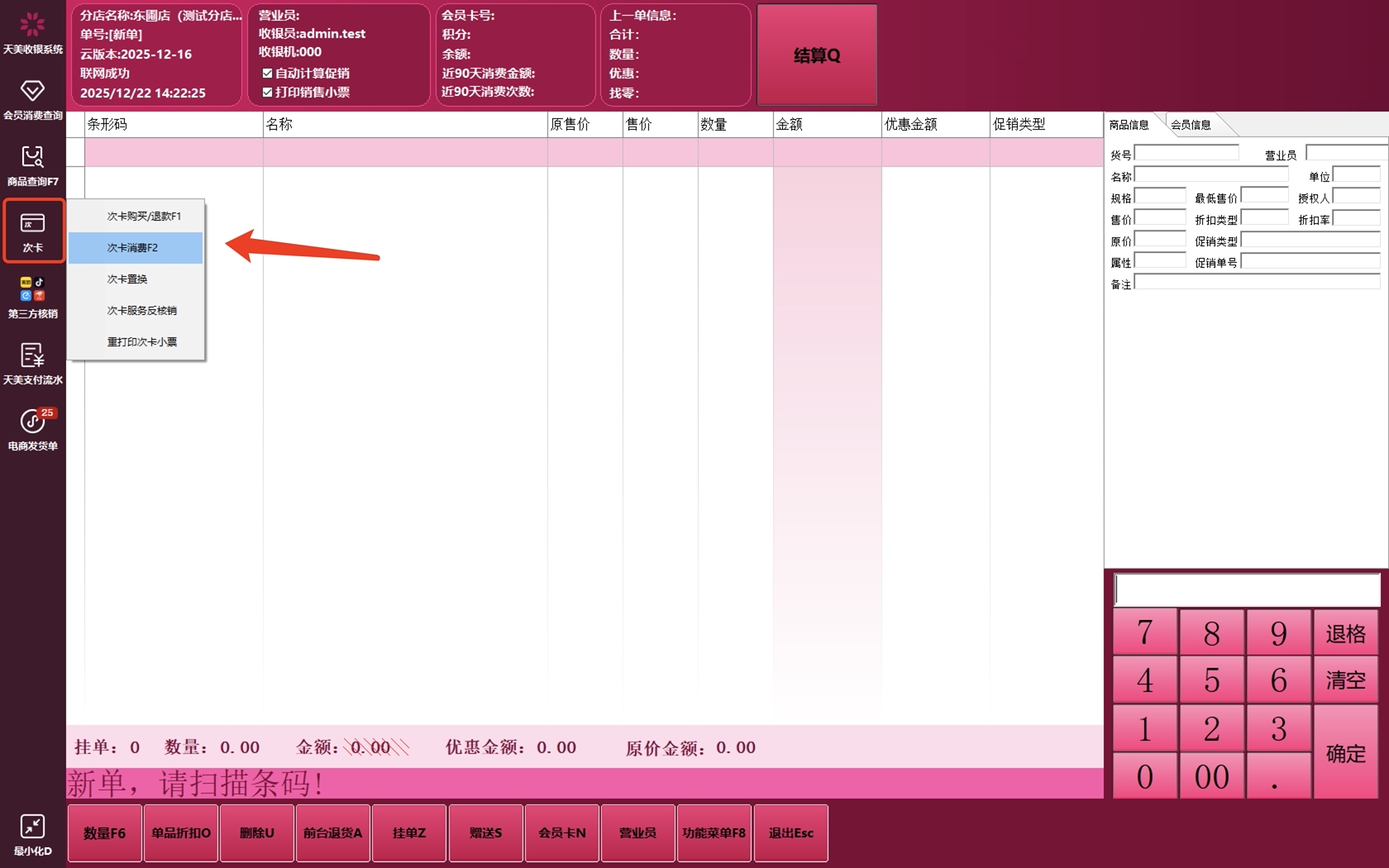Screen dimensions: 1389x868
Task: Open 电商发货单 e-commerce orders icon
Action: 32,422
